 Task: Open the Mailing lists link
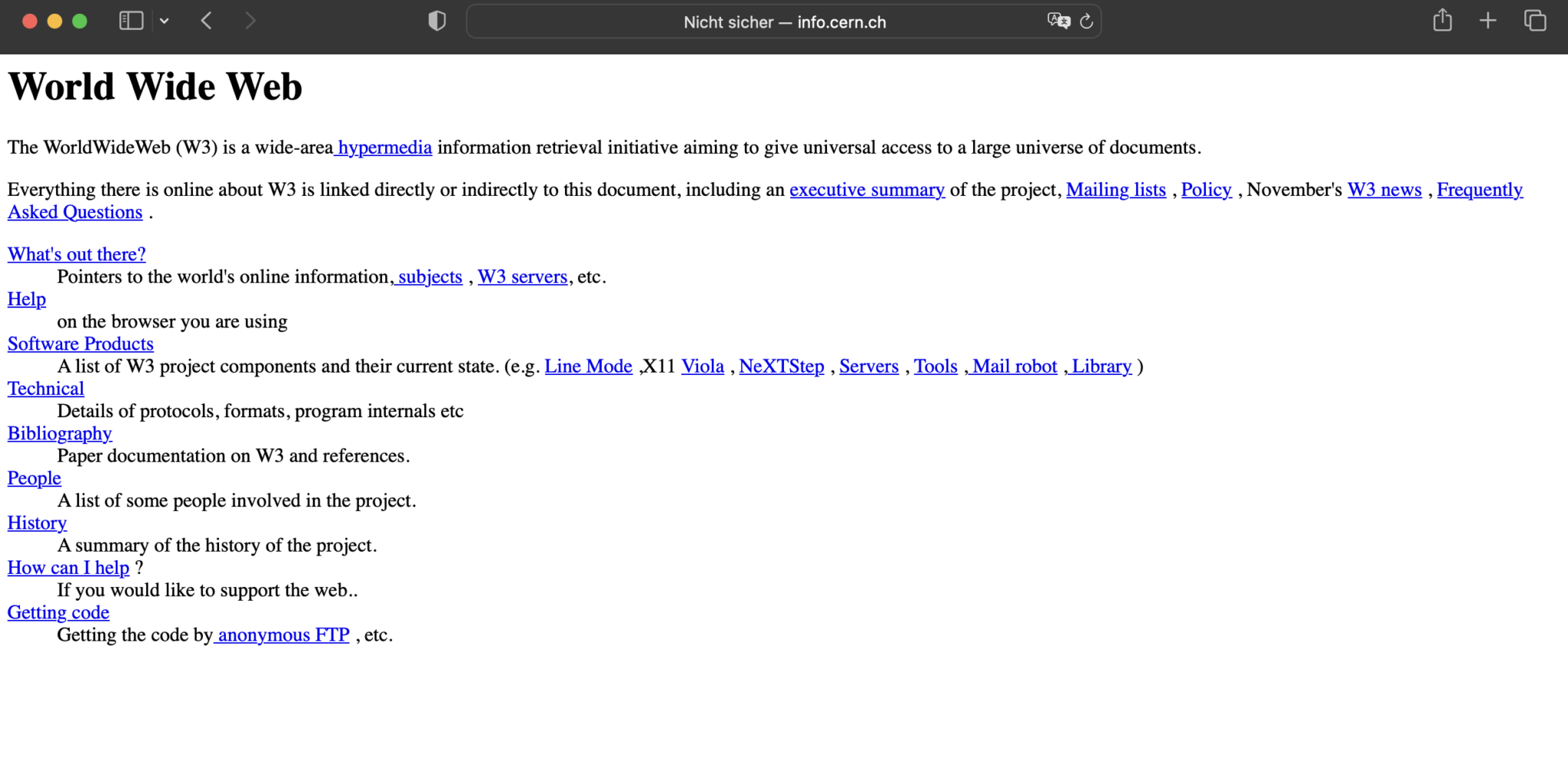coord(1116,189)
